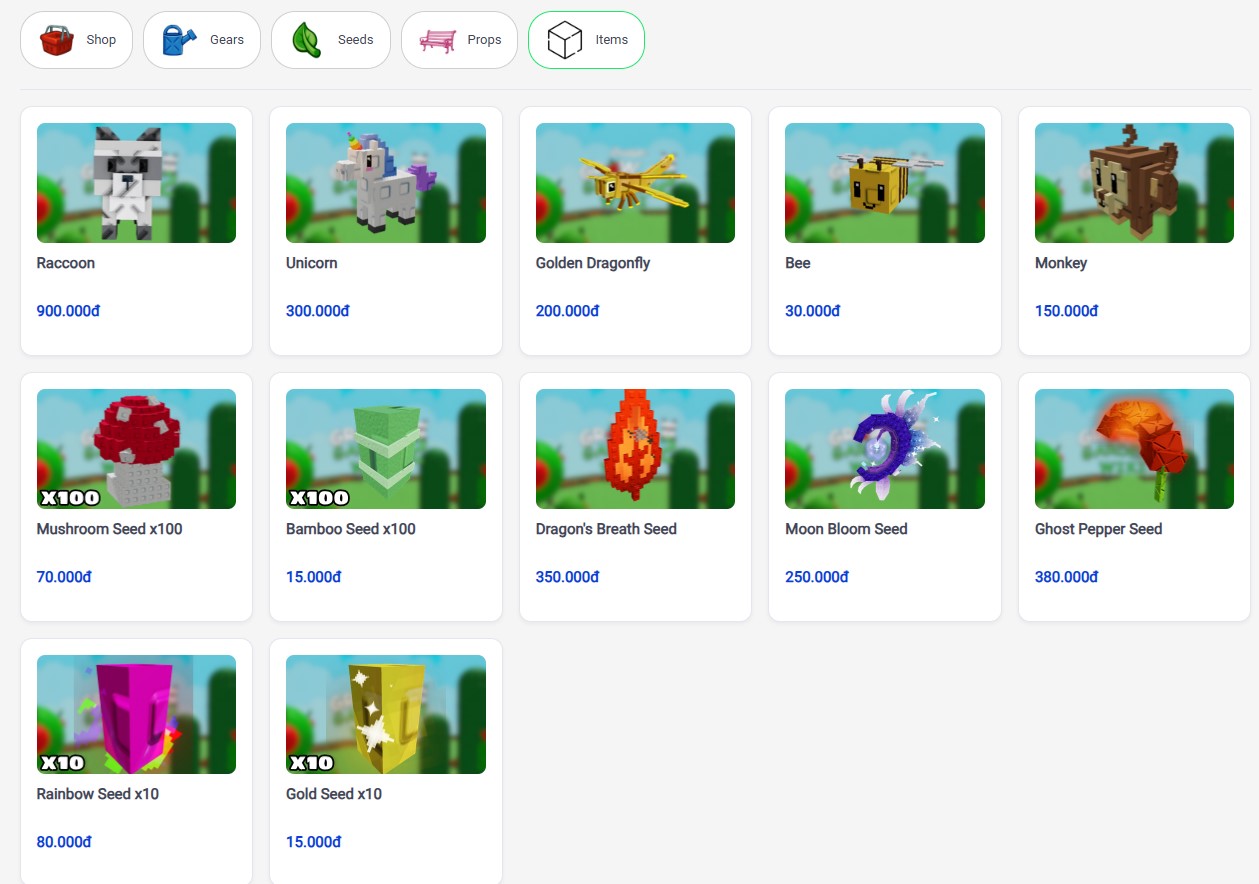Select the Ghost Pepper Seed title
Viewport: 1259px width, 884px height.
coord(1098,529)
